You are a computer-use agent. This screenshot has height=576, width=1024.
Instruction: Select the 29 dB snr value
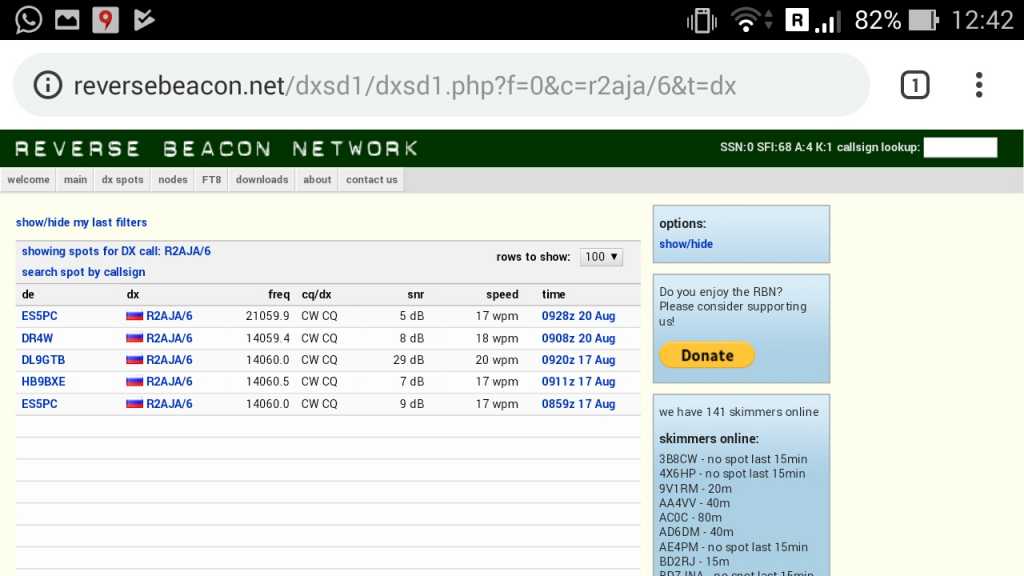coord(408,360)
